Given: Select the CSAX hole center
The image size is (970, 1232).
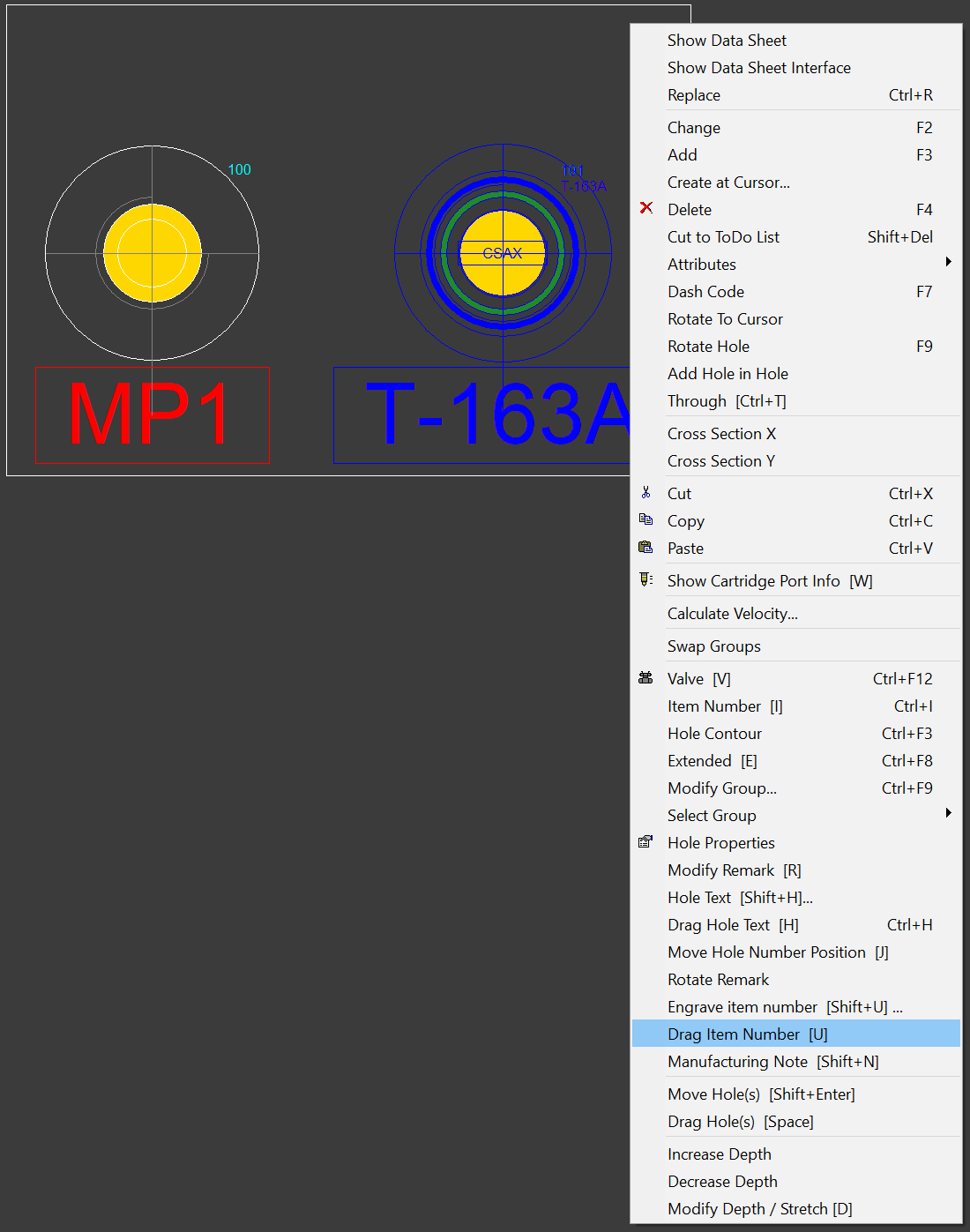Looking at the screenshot, I should point(503,253).
